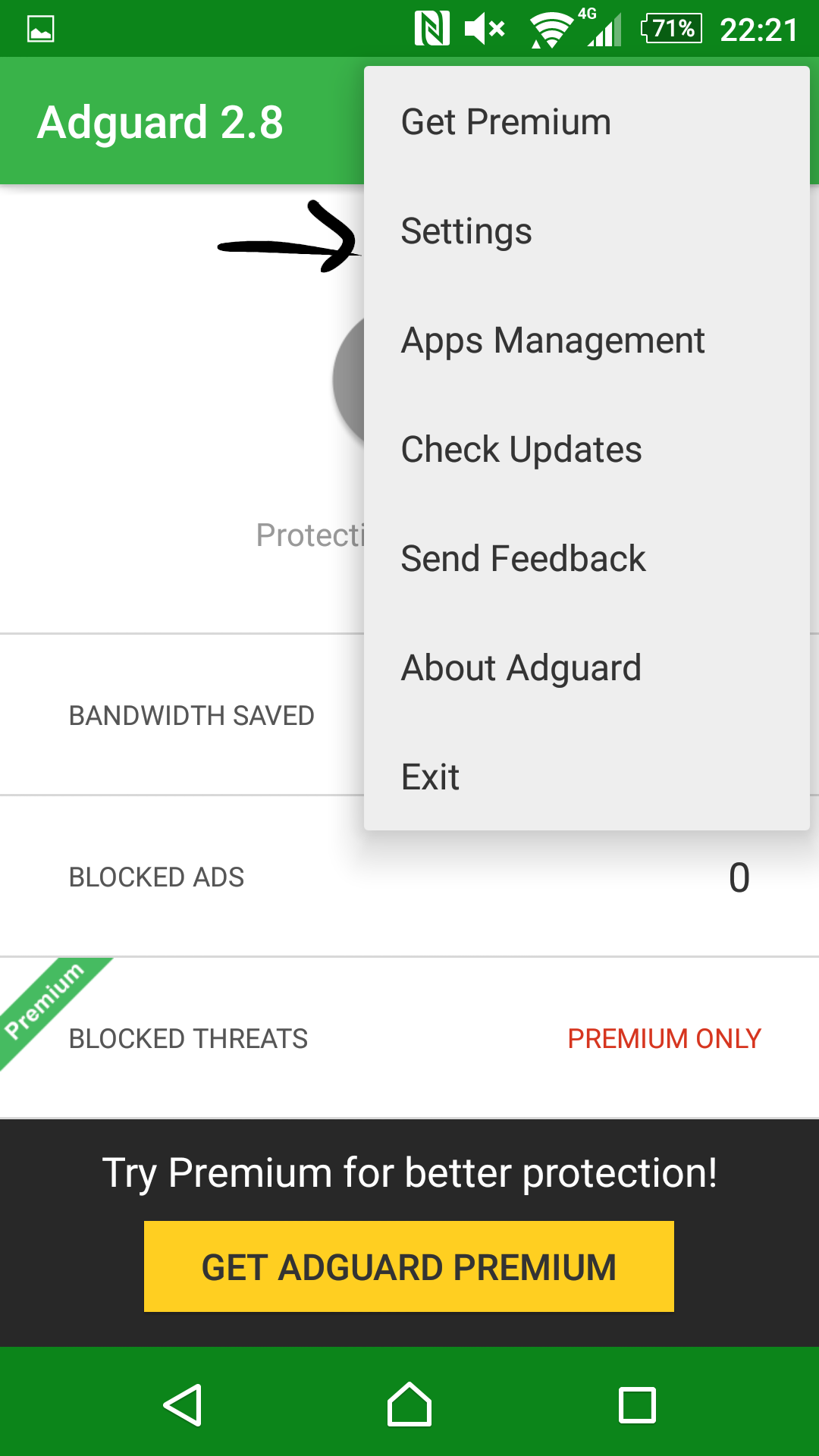Tap the picture notification icon
The image size is (819, 1456).
(41, 30)
